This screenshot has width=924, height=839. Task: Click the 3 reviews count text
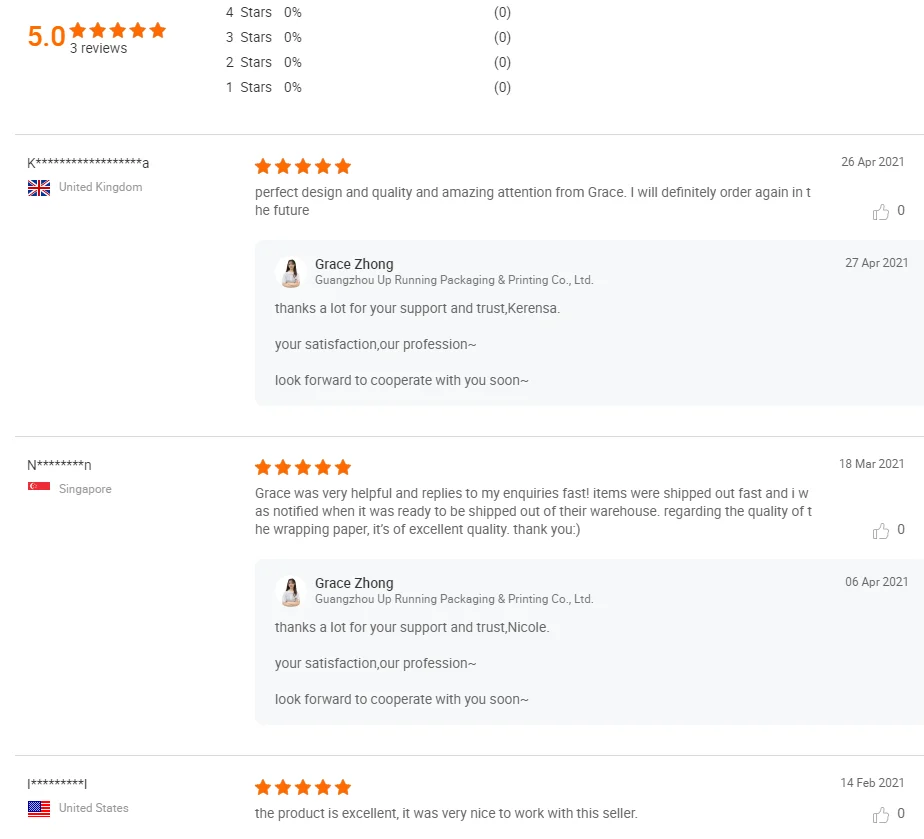tap(98, 49)
